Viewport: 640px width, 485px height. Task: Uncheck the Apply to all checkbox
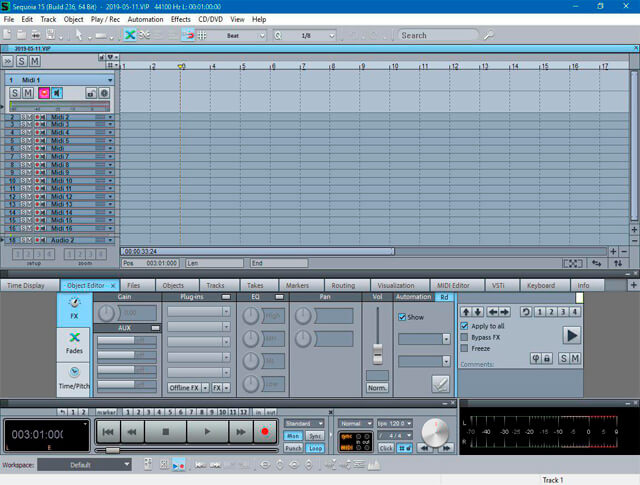coord(464,327)
